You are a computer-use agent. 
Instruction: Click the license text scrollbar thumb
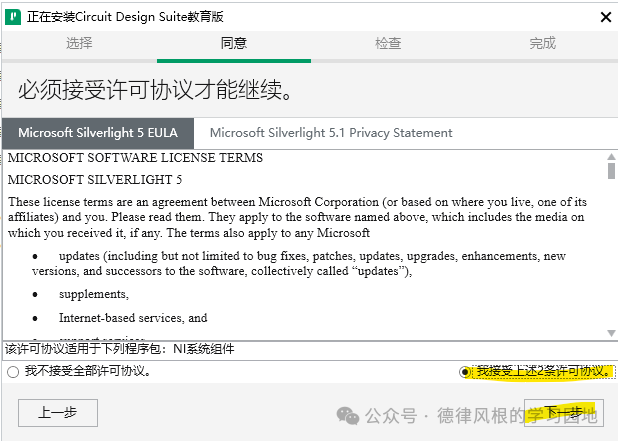[x=611, y=171]
